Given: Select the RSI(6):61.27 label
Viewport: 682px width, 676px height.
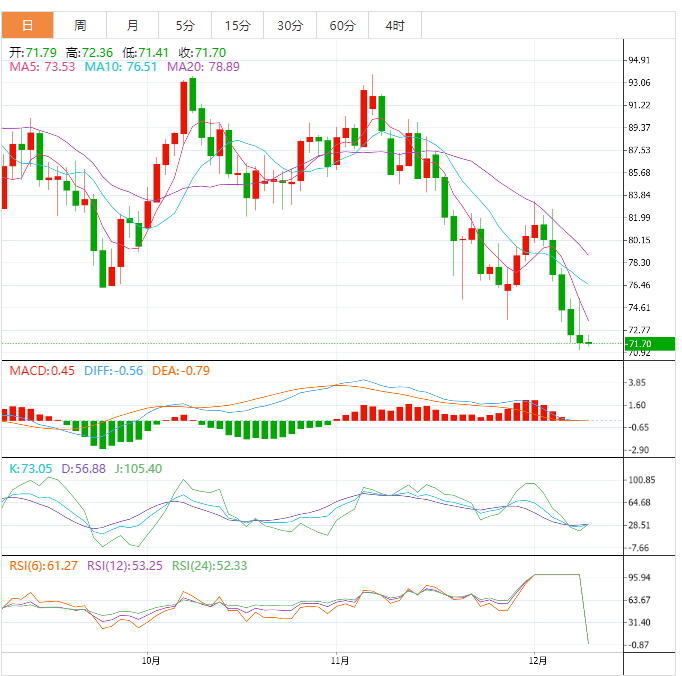Looking at the screenshot, I should coord(44,566).
